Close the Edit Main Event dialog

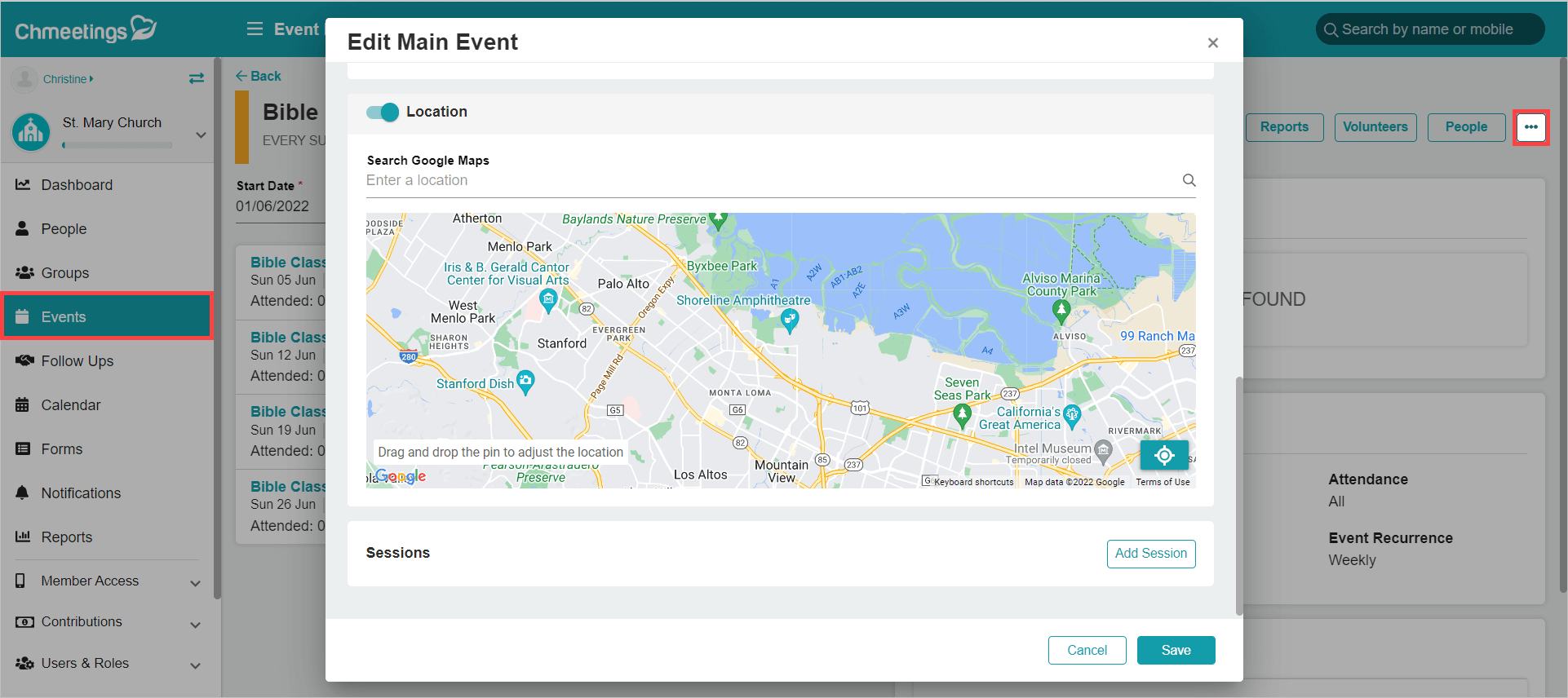coord(1213,43)
